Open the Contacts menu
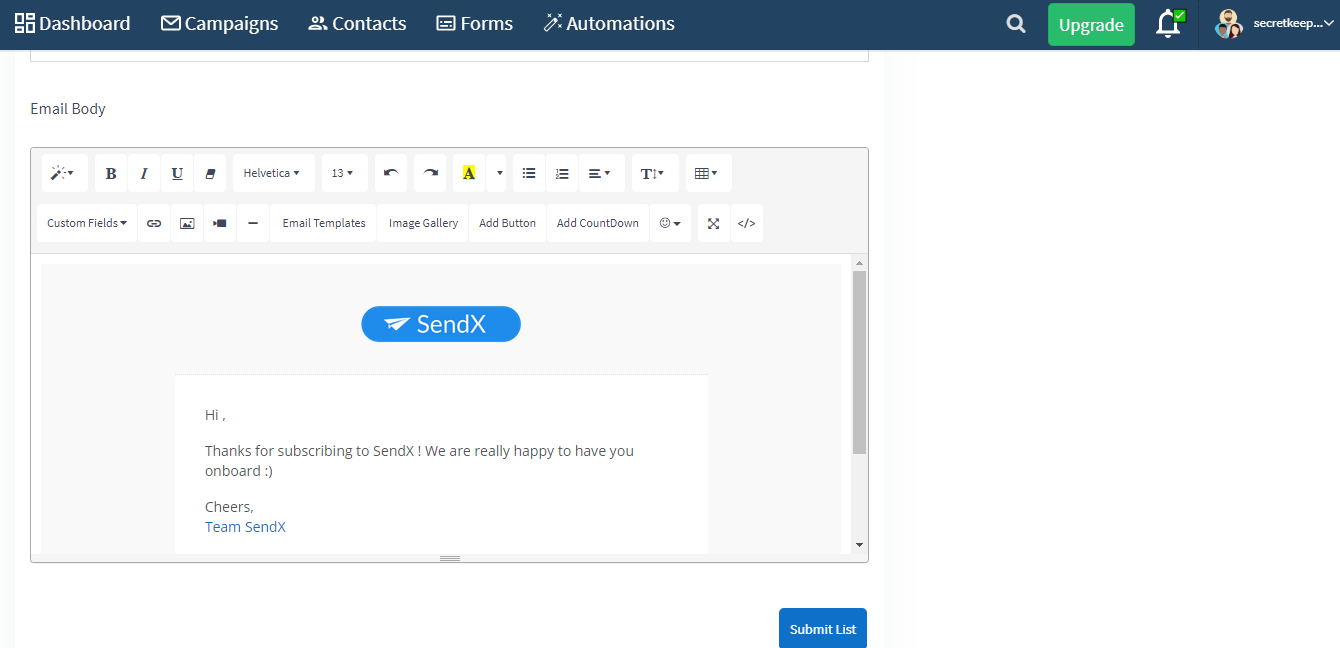The height and width of the screenshot is (648, 1340). pos(357,23)
